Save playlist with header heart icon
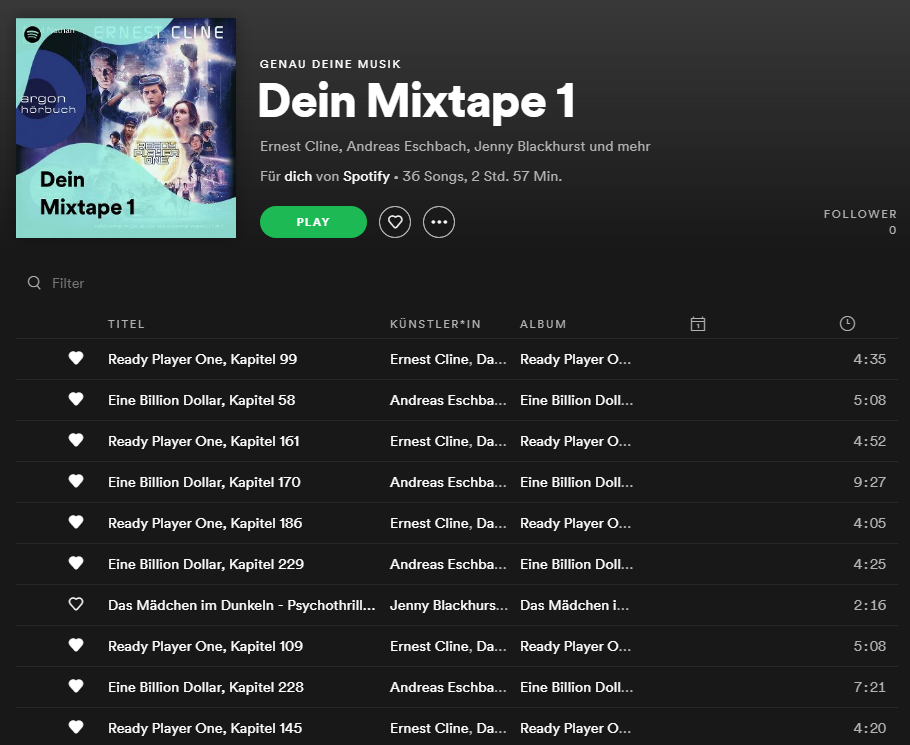Viewport: 910px width, 745px height. coord(395,222)
